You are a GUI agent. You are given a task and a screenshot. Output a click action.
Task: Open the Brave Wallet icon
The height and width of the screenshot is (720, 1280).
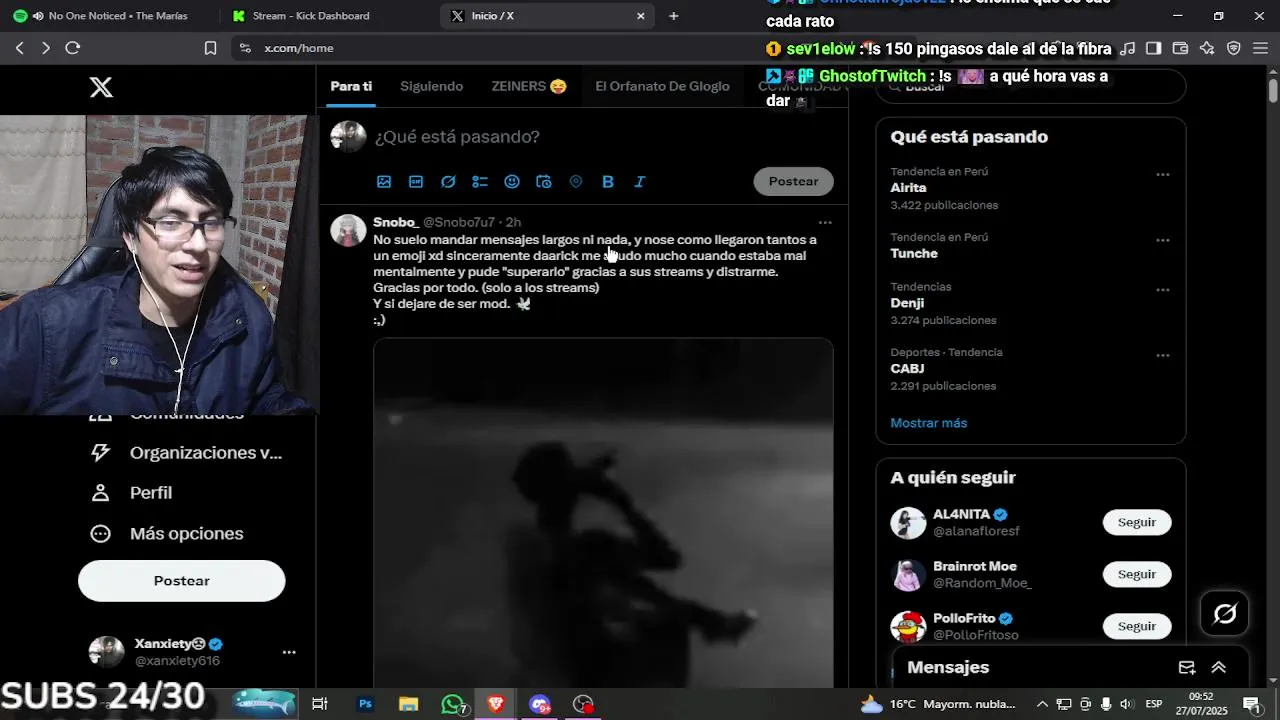point(1180,48)
